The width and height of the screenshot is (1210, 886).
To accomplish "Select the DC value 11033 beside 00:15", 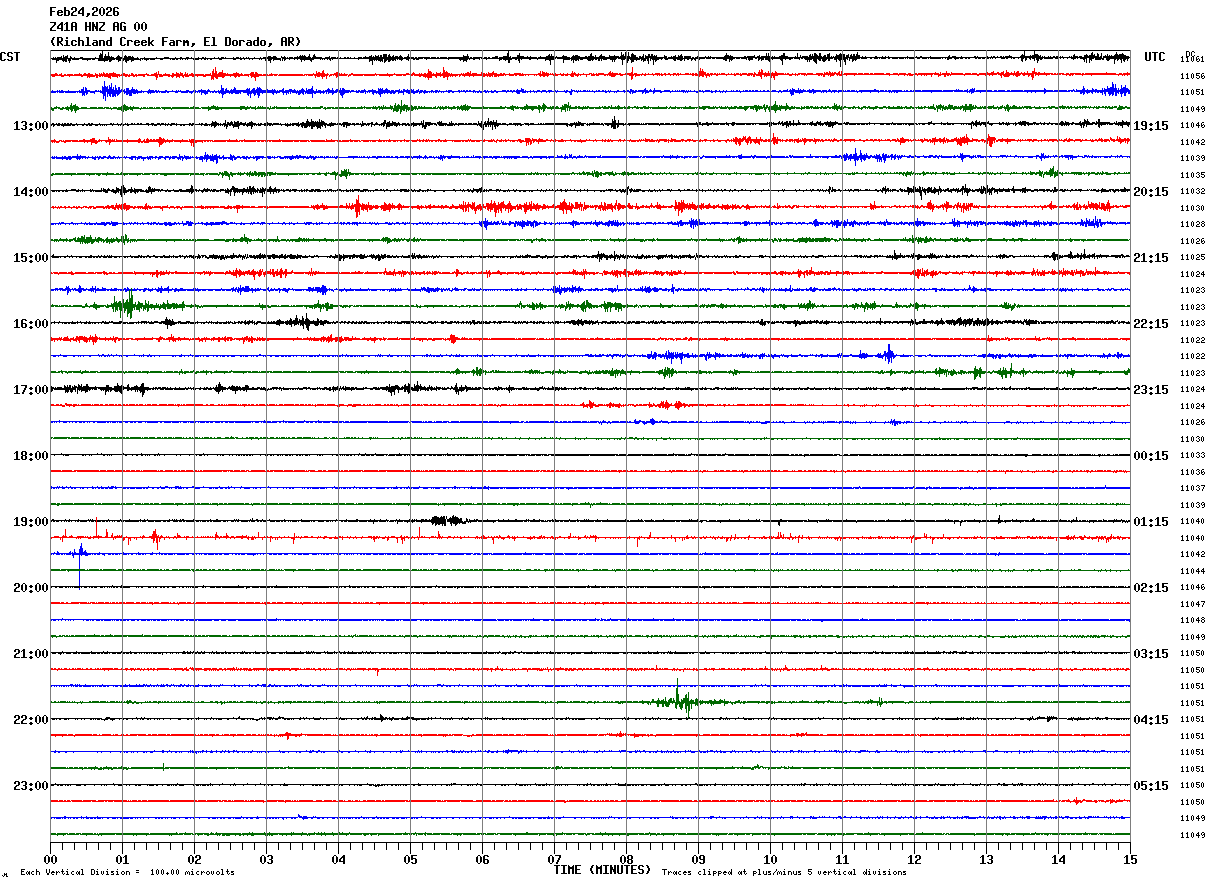I will [1192, 456].
